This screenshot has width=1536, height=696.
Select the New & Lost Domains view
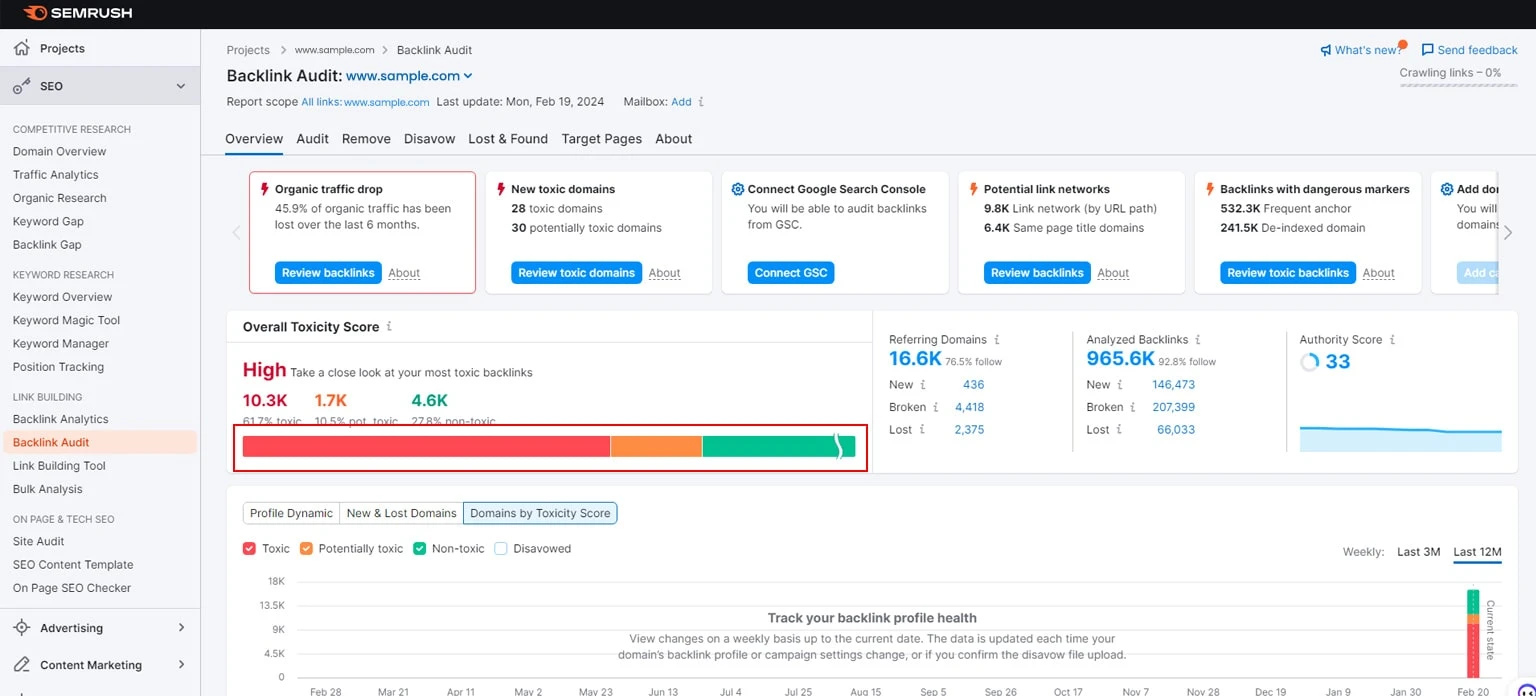401,513
